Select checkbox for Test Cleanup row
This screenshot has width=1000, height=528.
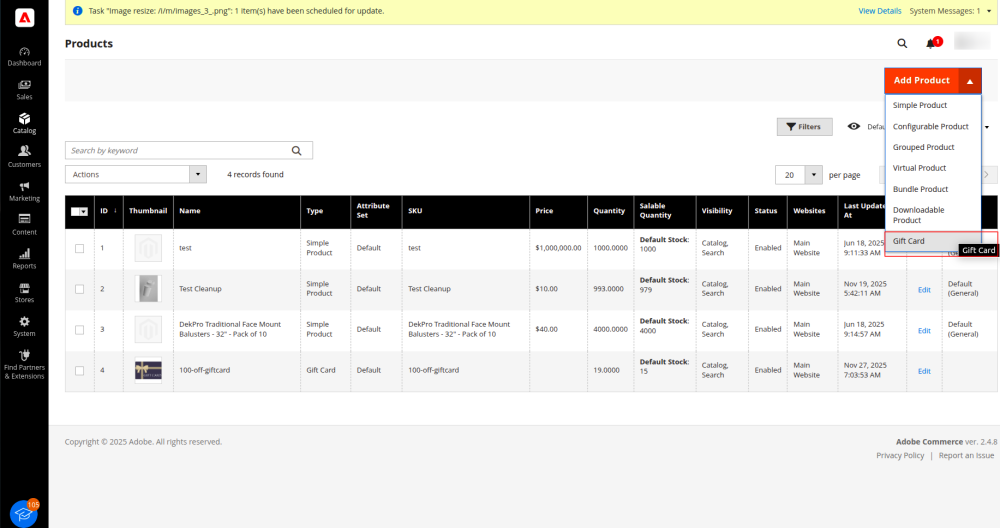80,289
